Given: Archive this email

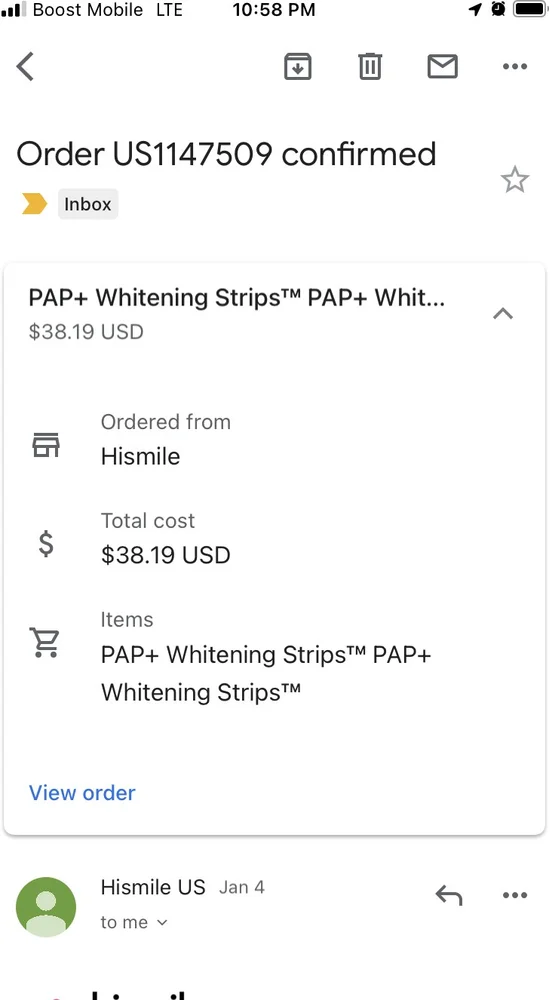Looking at the screenshot, I should pyautogui.click(x=297, y=66).
